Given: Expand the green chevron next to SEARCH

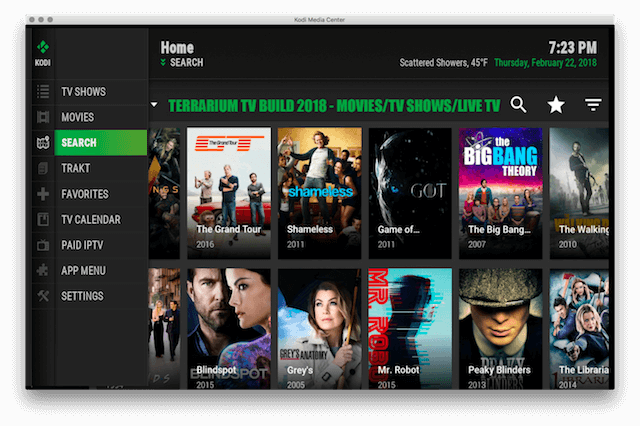Looking at the screenshot, I should 163,62.
